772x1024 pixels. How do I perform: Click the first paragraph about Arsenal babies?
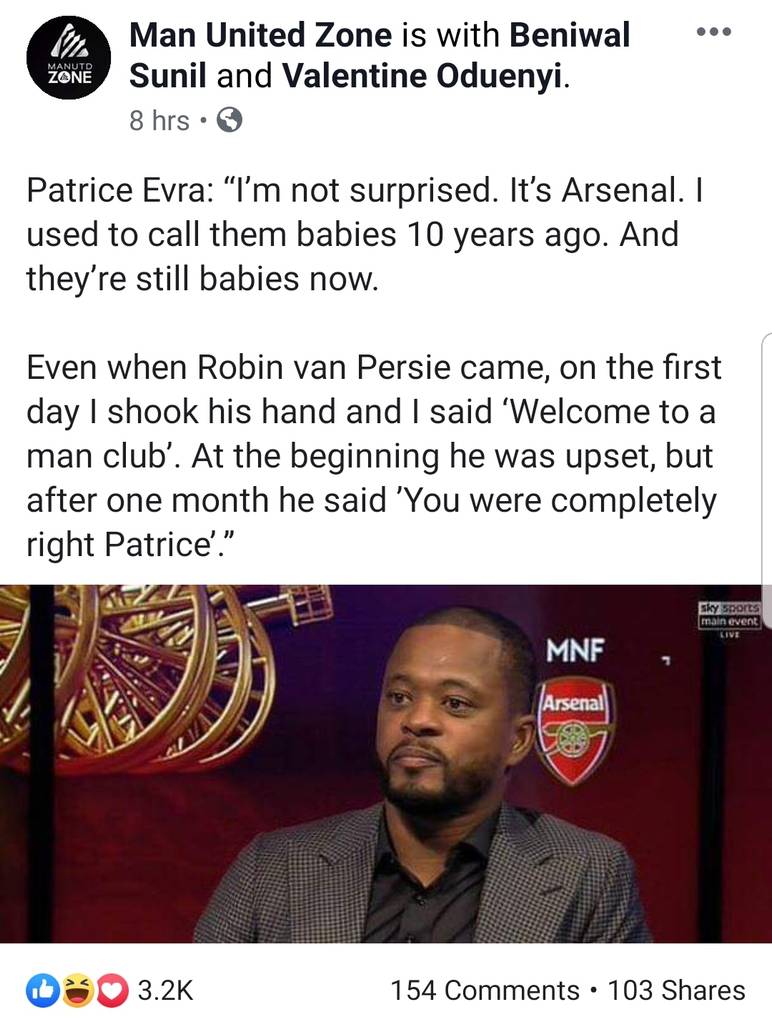click(366, 234)
